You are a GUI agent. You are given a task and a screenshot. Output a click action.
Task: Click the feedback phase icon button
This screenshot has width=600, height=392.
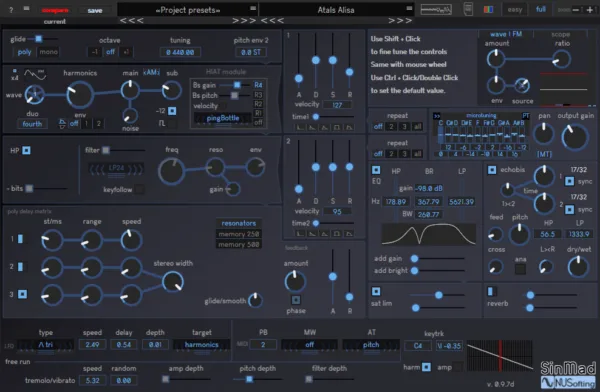click(x=296, y=300)
